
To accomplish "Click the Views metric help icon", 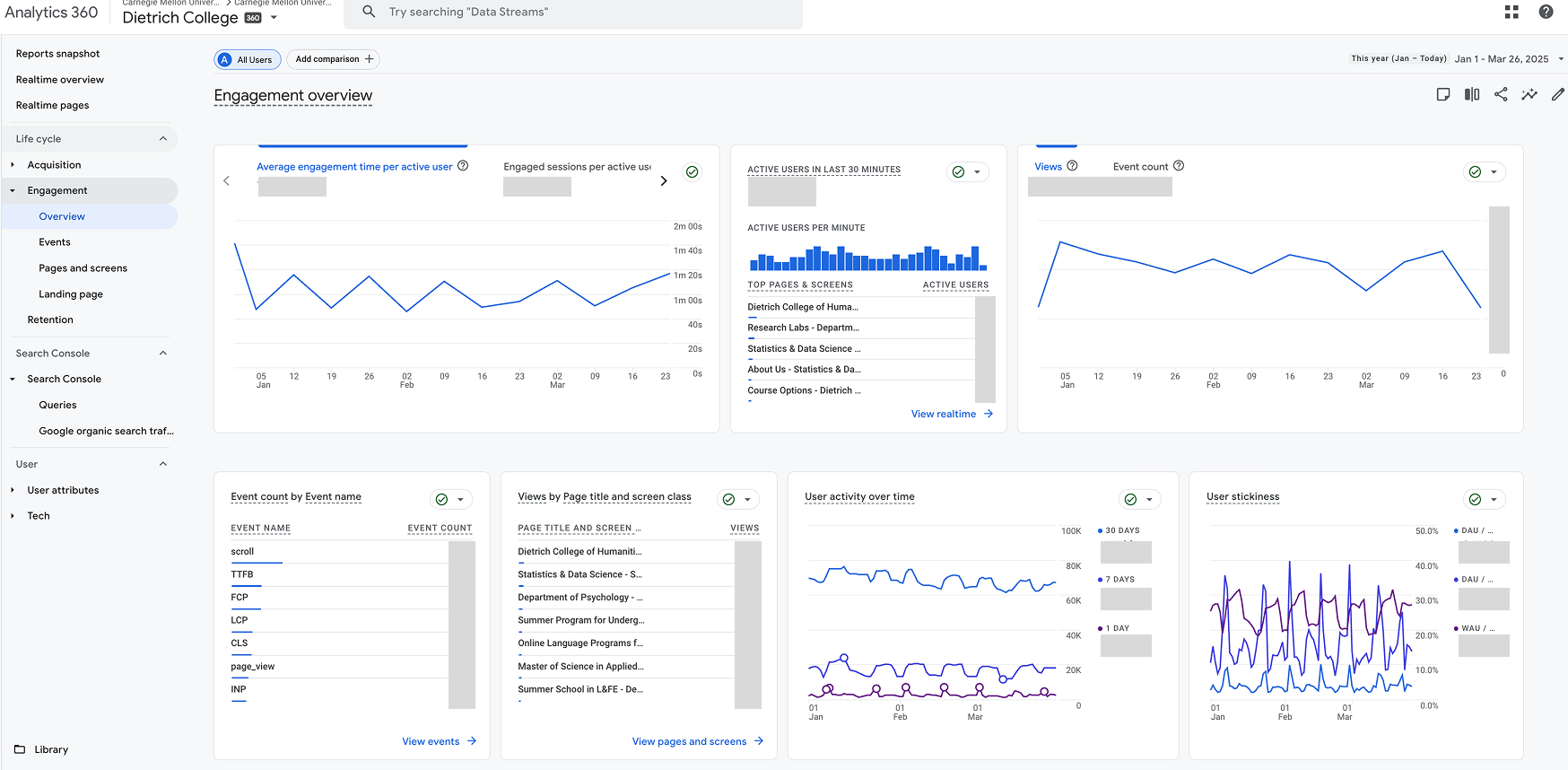I will pyautogui.click(x=1072, y=166).
